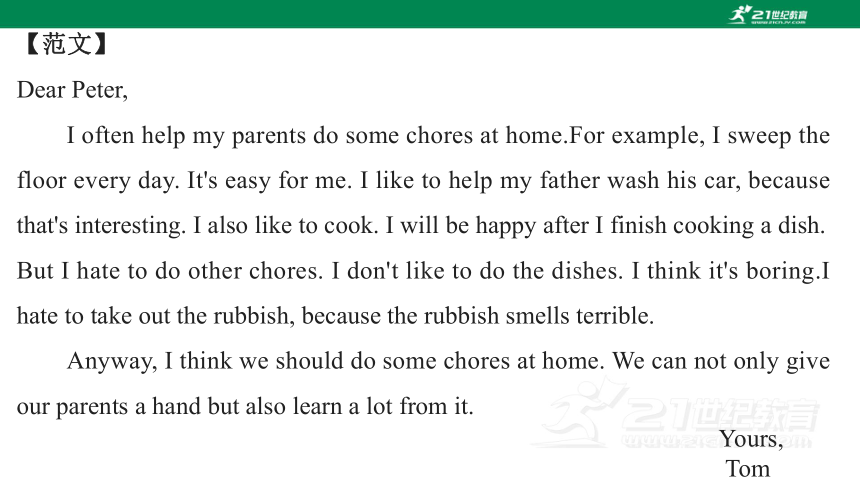Click the word 'interesting' in the letter
Screen dimensions: 860x484
pyautogui.click(x=128, y=226)
